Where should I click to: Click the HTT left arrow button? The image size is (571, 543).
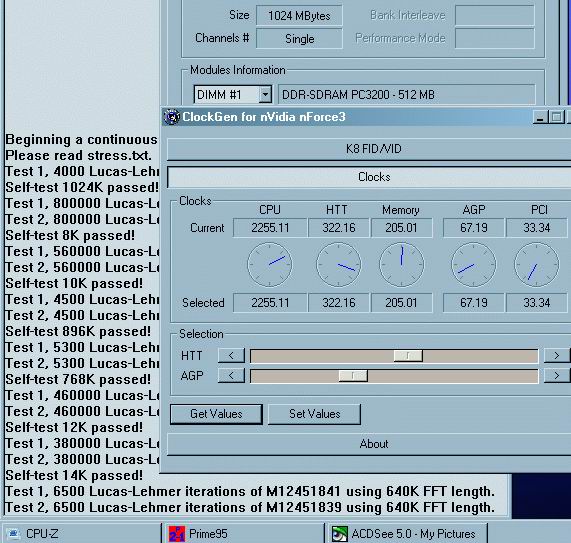pyautogui.click(x=231, y=355)
